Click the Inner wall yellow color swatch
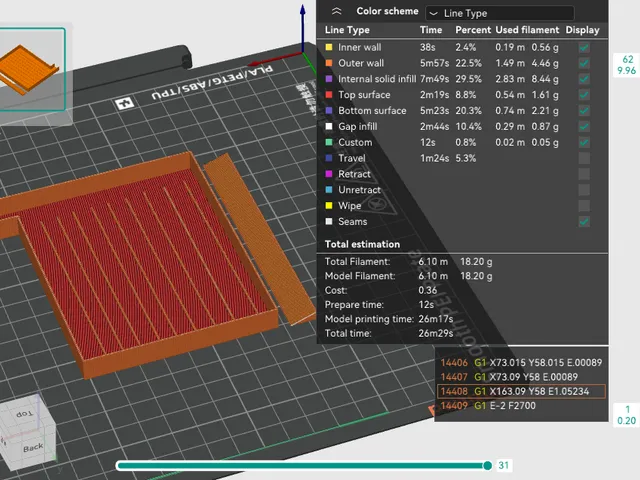The width and height of the screenshot is (640, 480). (329, 47)
